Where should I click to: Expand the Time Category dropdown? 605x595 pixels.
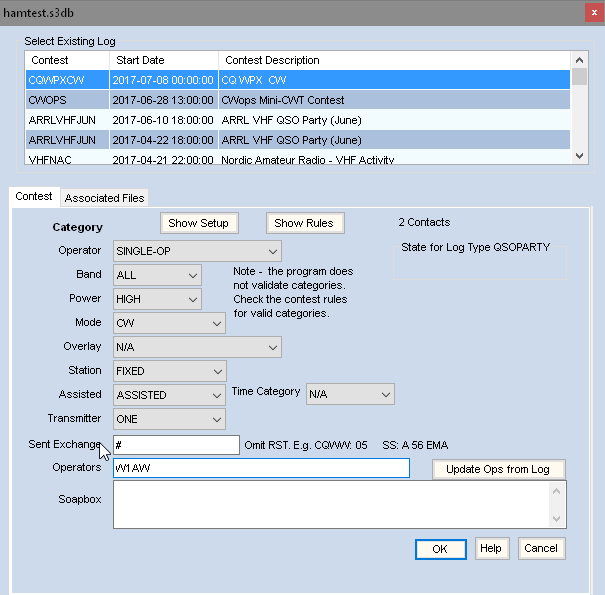pos(350,394)
